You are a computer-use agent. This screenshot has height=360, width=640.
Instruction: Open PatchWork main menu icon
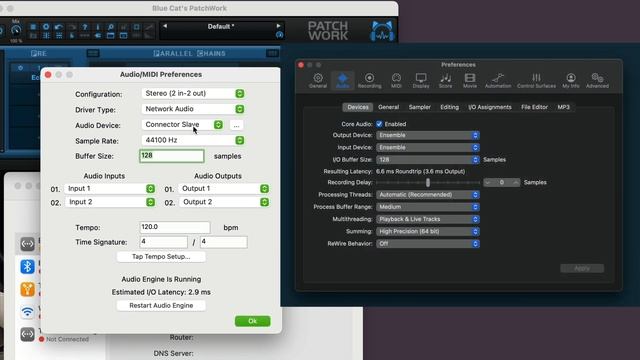click(33, 27)
